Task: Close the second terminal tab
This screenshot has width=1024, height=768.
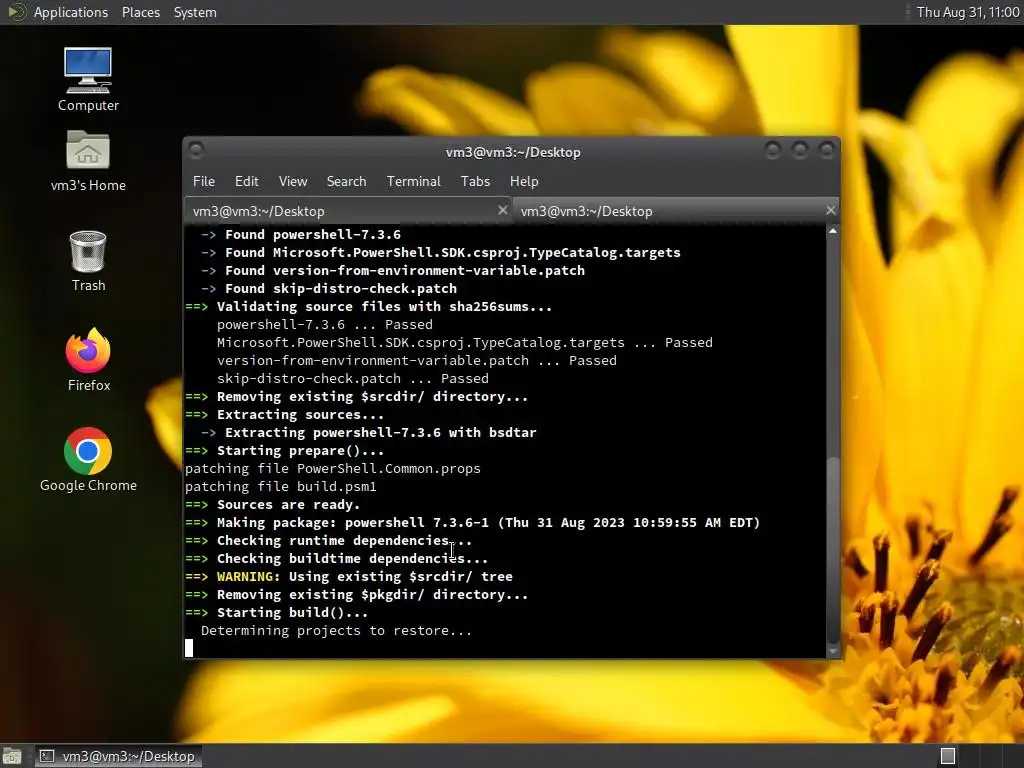Action: tap(830, 210)
